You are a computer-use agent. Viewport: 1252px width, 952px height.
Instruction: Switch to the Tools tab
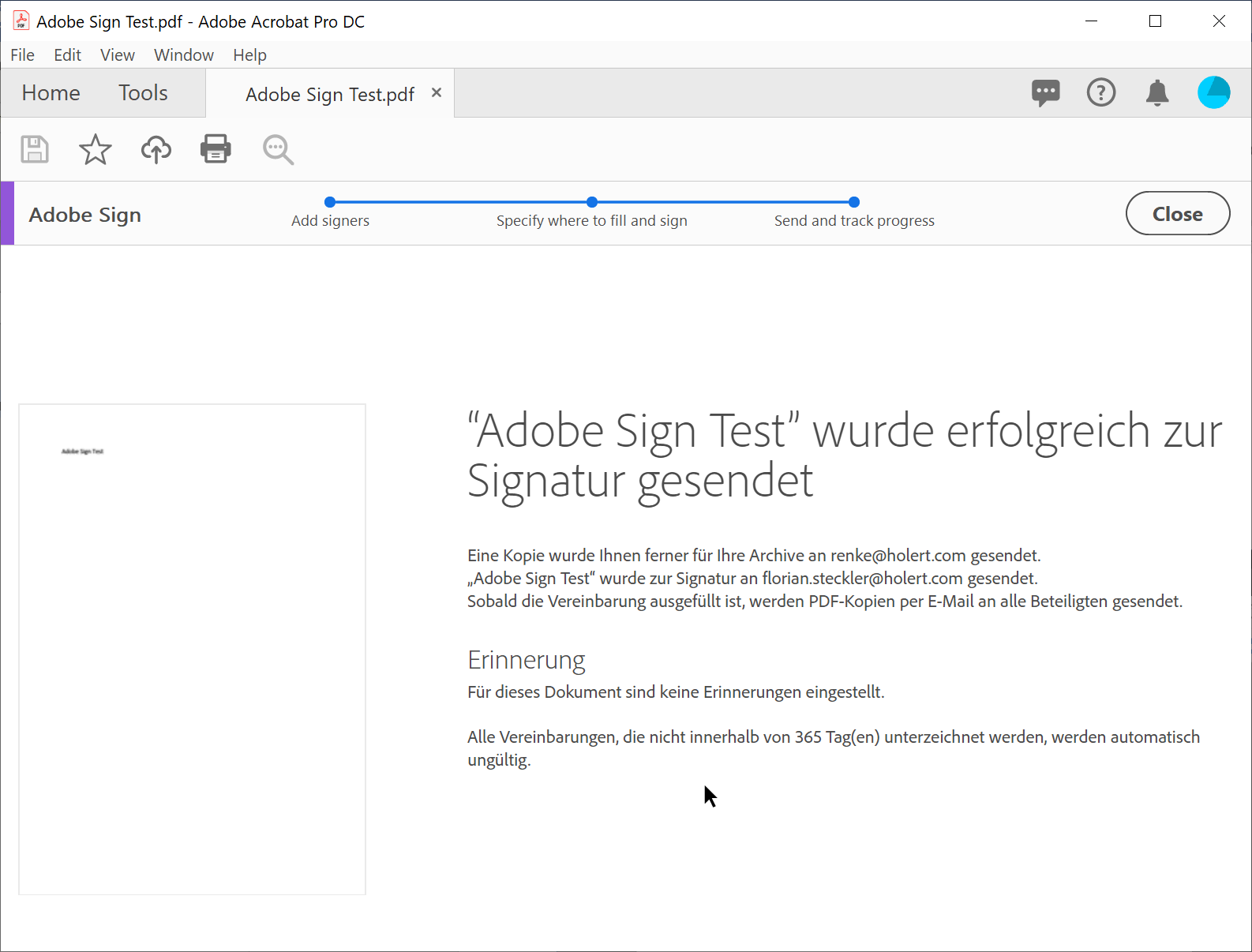[x=143, y=93]
